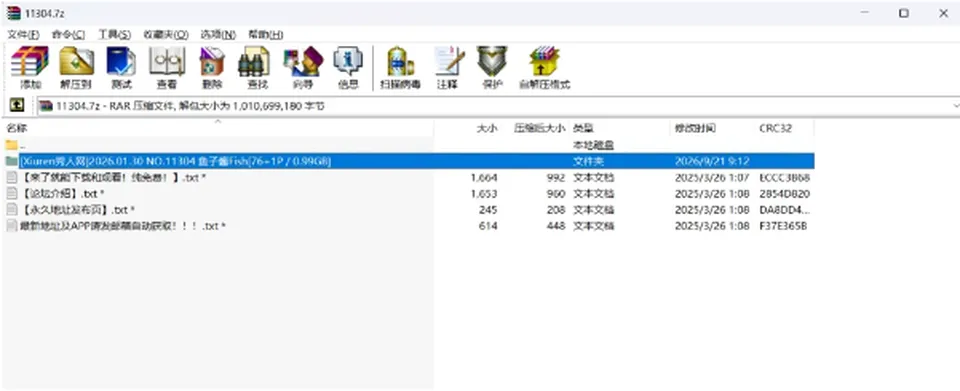The width and height of the screenshot is (960, 391).
Task: Click the packed size value 208
Action: click(556, 210)
